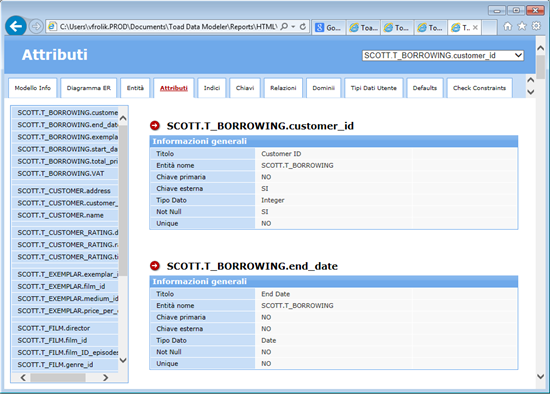Click the address bar URL field

168,27
